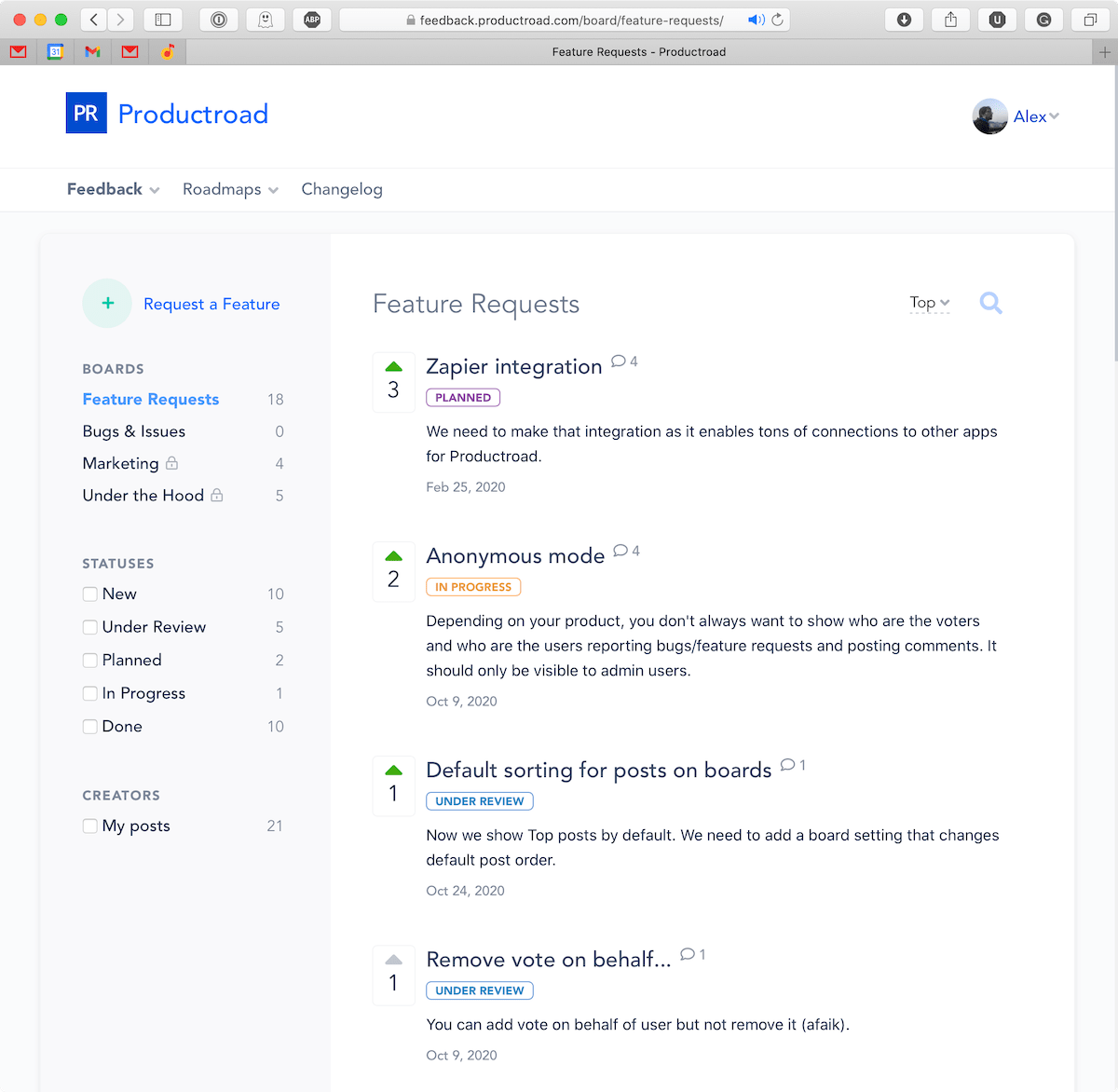Viewport: 1118px width, 1092px height.
Task: Click the Productroad brand name link
Action: [193, 114]
